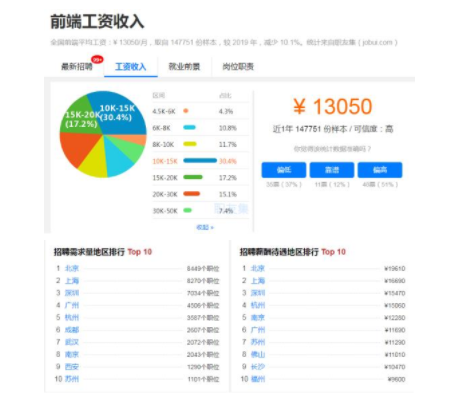Click the 1101个职位 job count
Screen dimensions: 450x412
click(203, 379)
